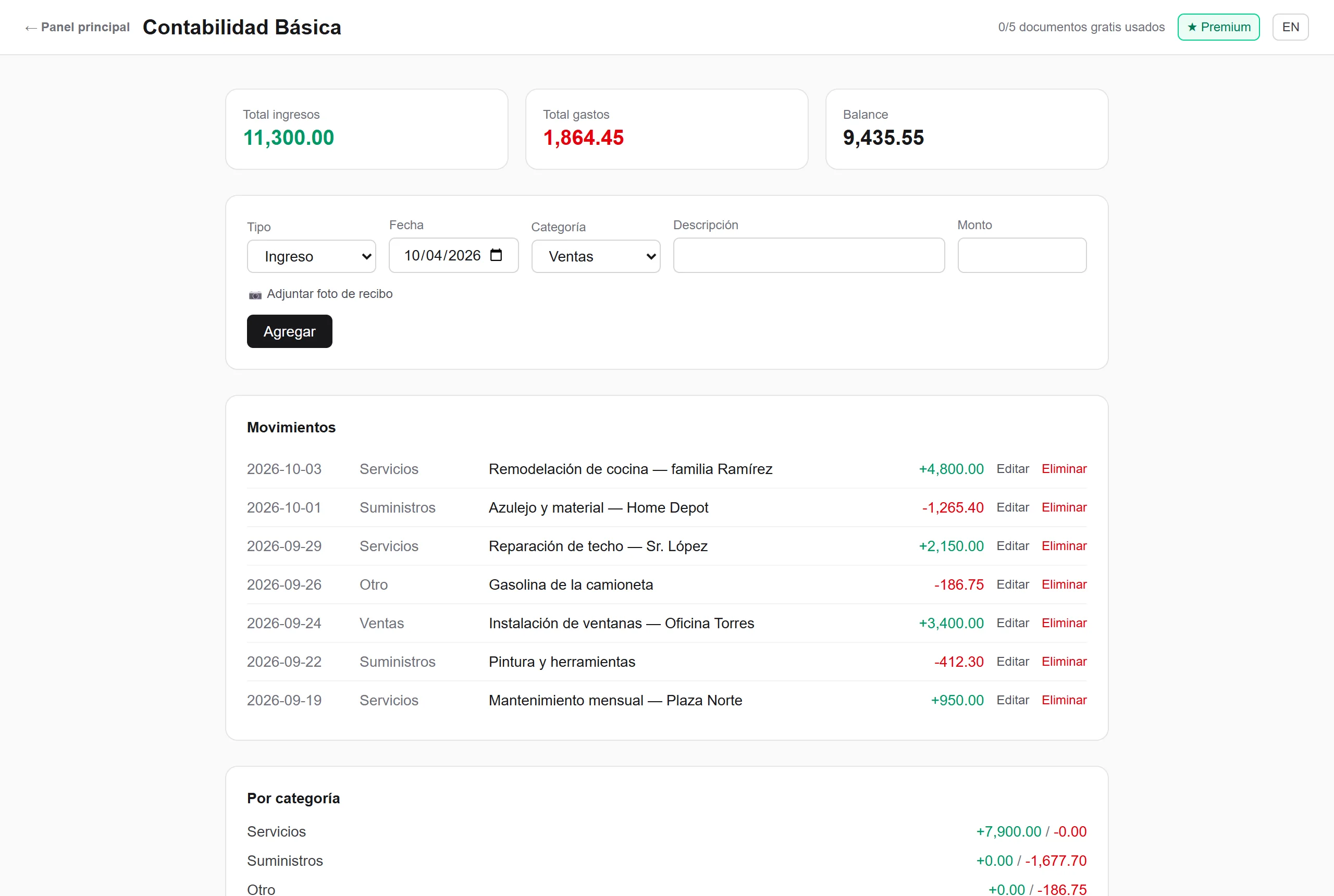
Task: Click the Monto input field
Action: 1022,255
